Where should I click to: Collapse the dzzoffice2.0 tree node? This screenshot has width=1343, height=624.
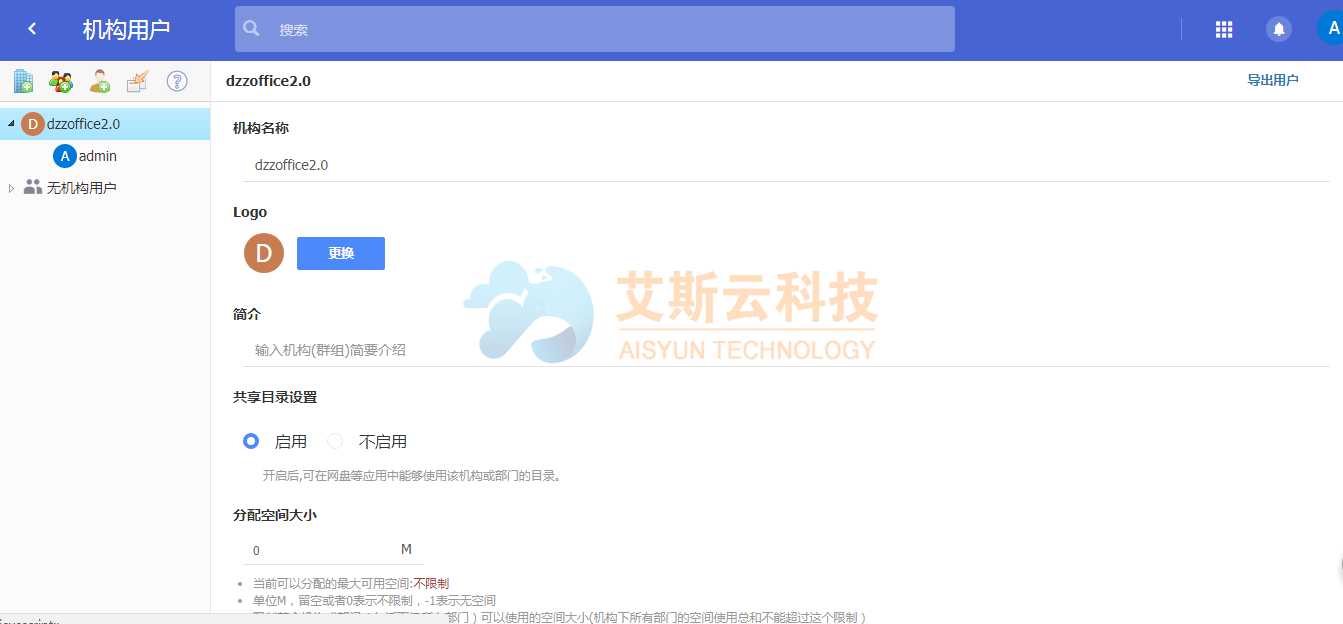tap(11, 124)
